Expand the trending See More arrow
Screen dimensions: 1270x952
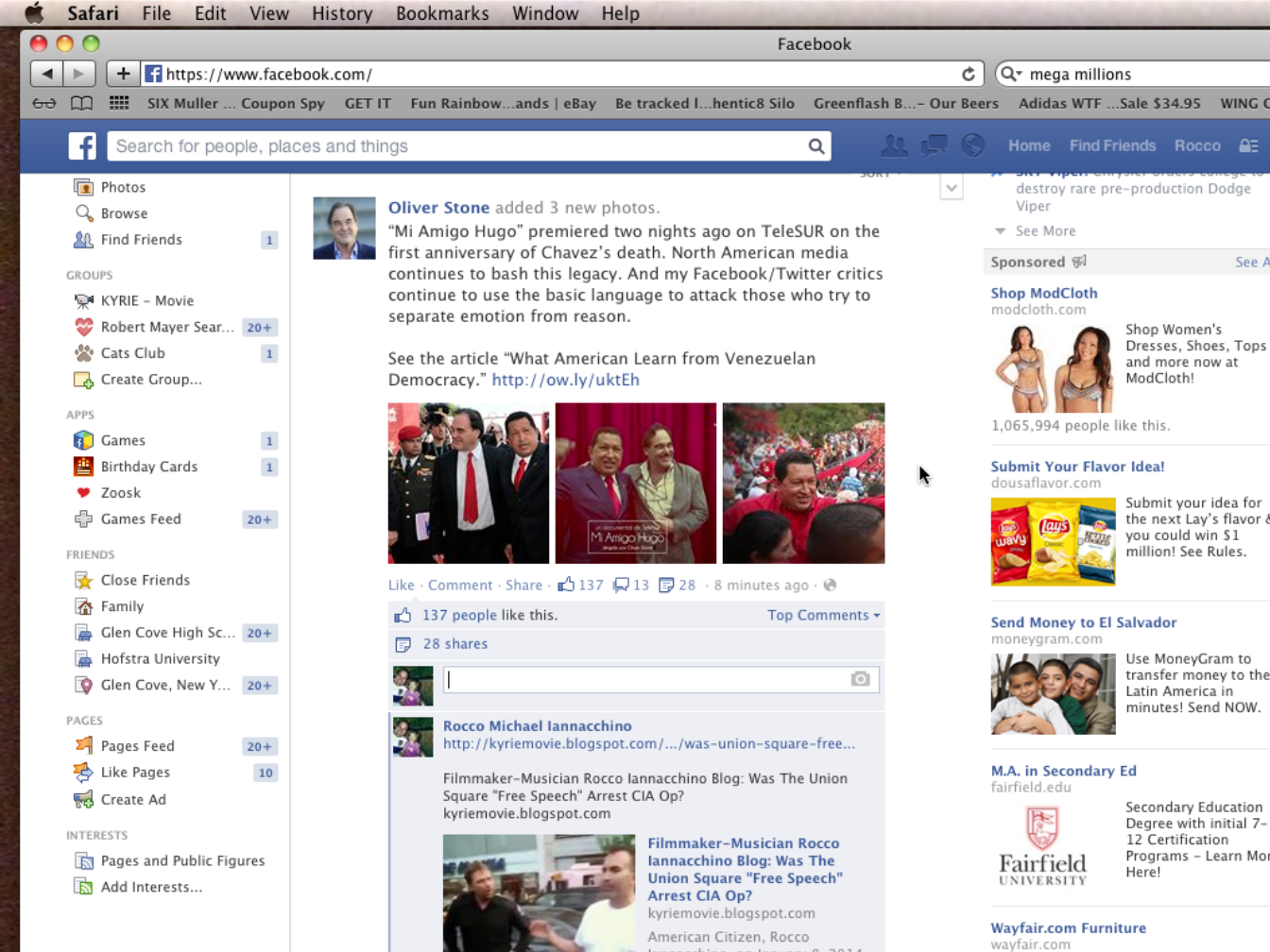(1001, 231)
